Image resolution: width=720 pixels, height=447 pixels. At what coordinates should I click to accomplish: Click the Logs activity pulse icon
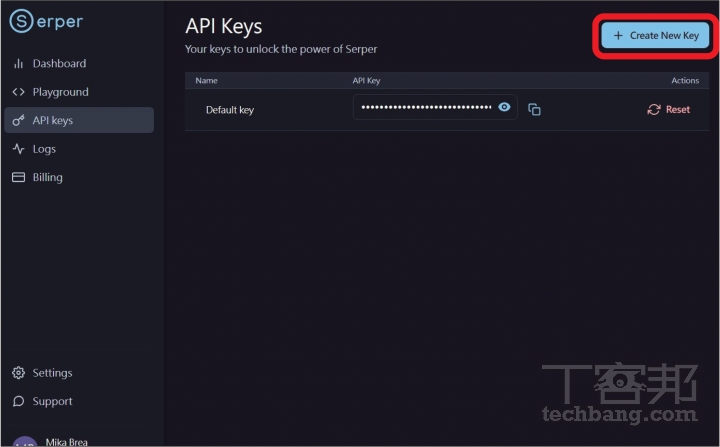tap(18, 149)
